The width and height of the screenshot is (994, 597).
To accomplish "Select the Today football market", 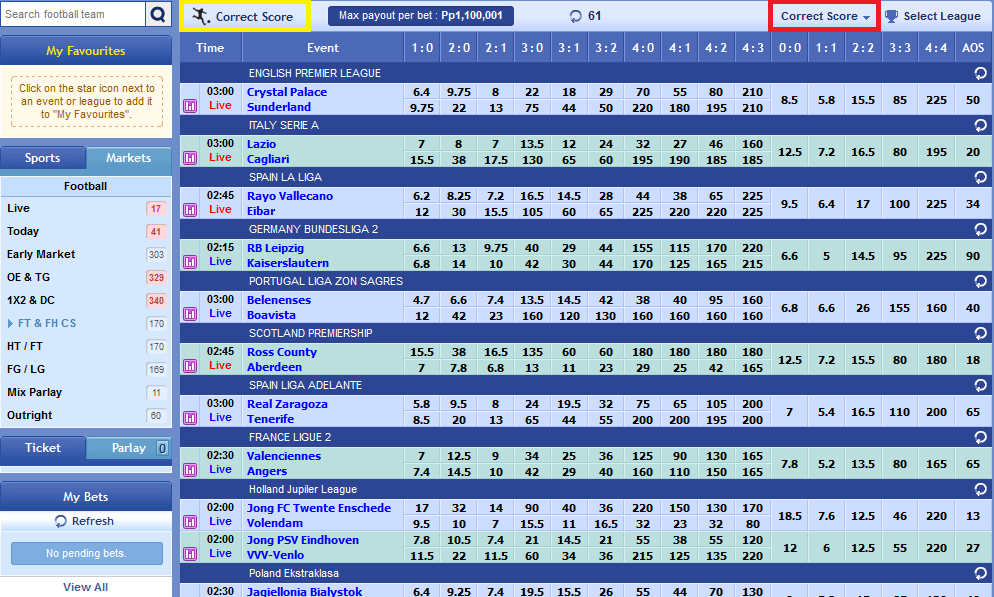I will coord(86,231).
